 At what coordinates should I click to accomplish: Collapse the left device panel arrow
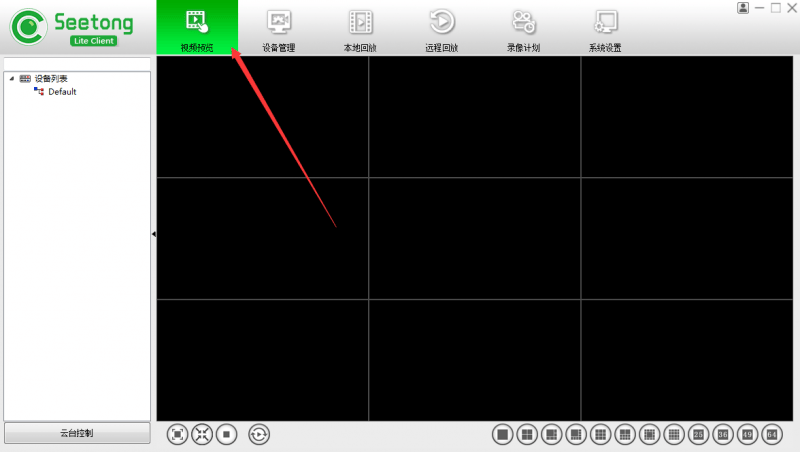[154, 234]
